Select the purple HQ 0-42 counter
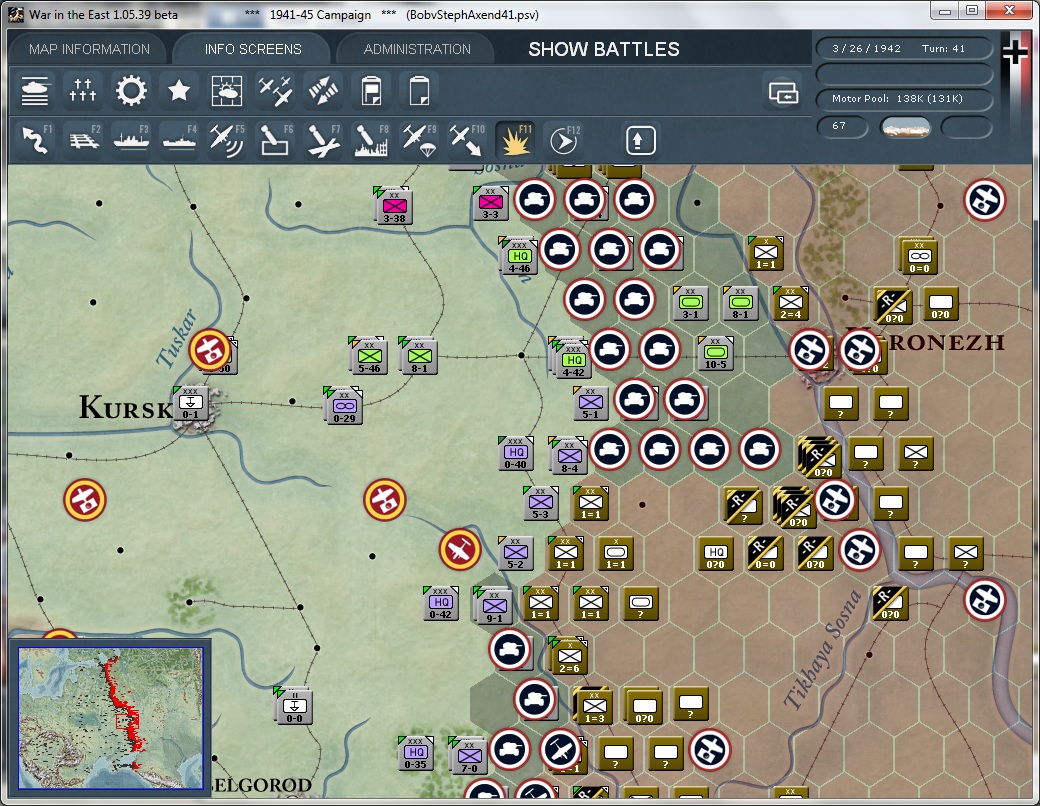1040x806 pixels. pyautogui.click(x=440, y=603)
